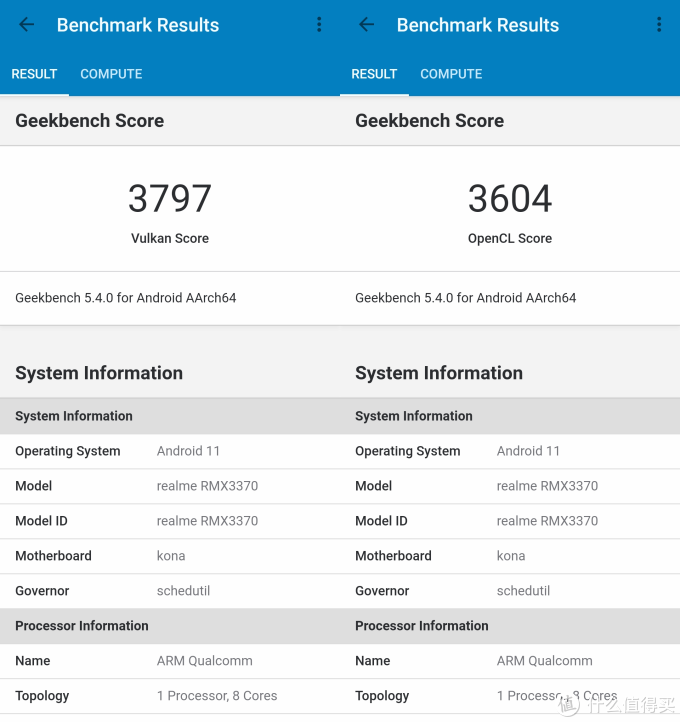This screenshot has height=722, width=680.
Task: Select the RESULT tab in the OpenCL panel
Action: (374, 74)
